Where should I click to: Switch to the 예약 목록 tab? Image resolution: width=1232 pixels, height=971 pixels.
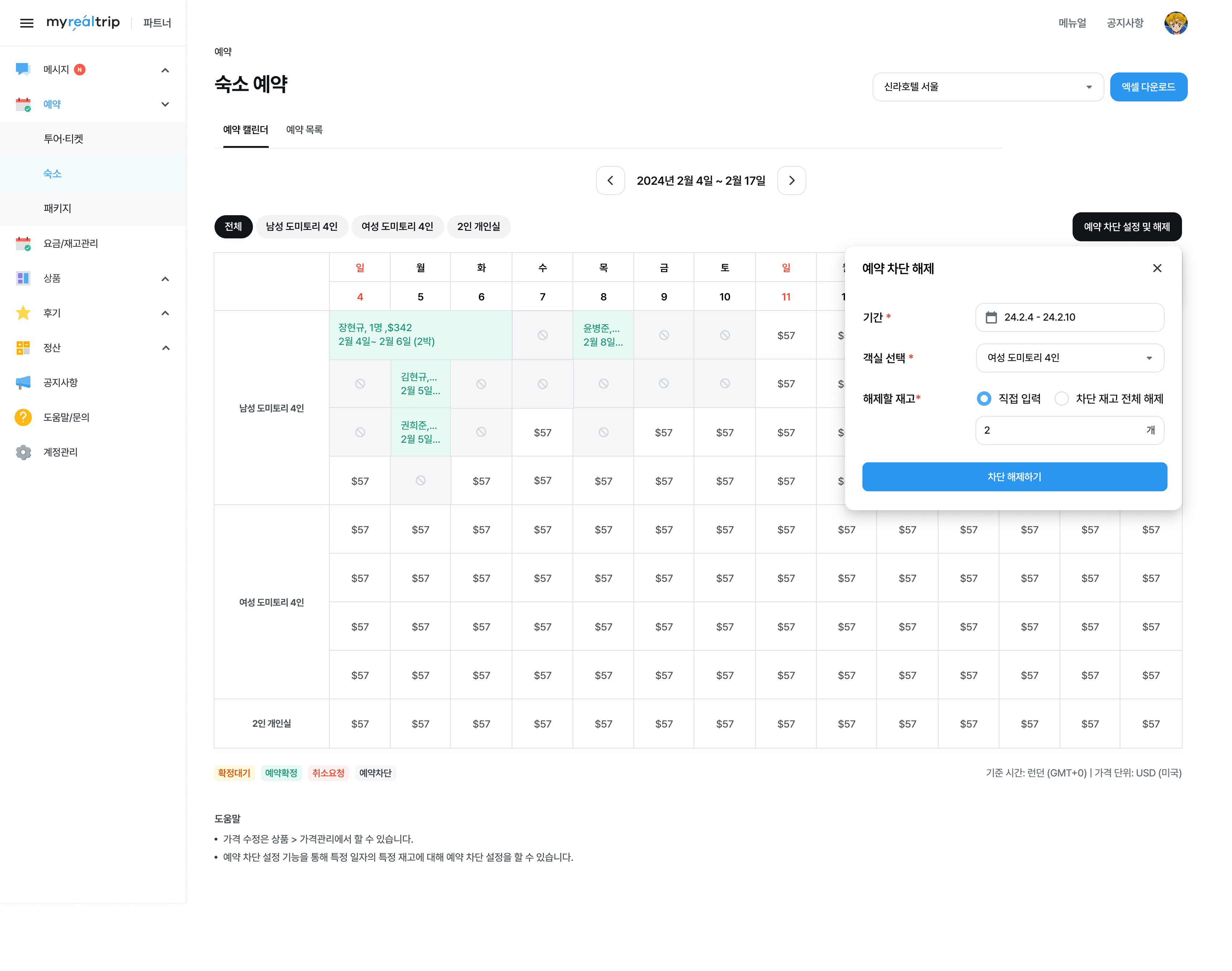[304, 130]
